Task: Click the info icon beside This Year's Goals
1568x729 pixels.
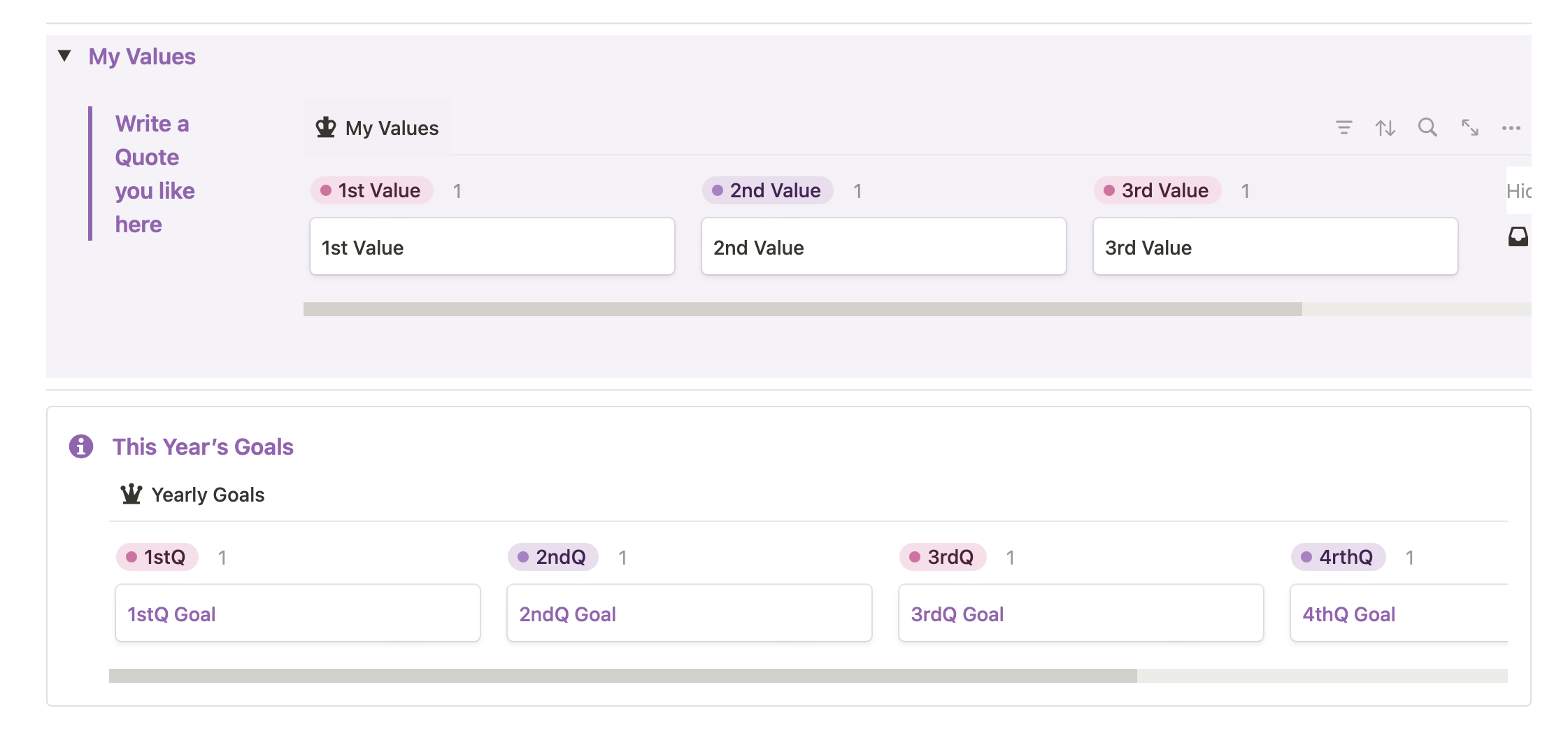Action: pyautogui.click(x=81, y=446)
